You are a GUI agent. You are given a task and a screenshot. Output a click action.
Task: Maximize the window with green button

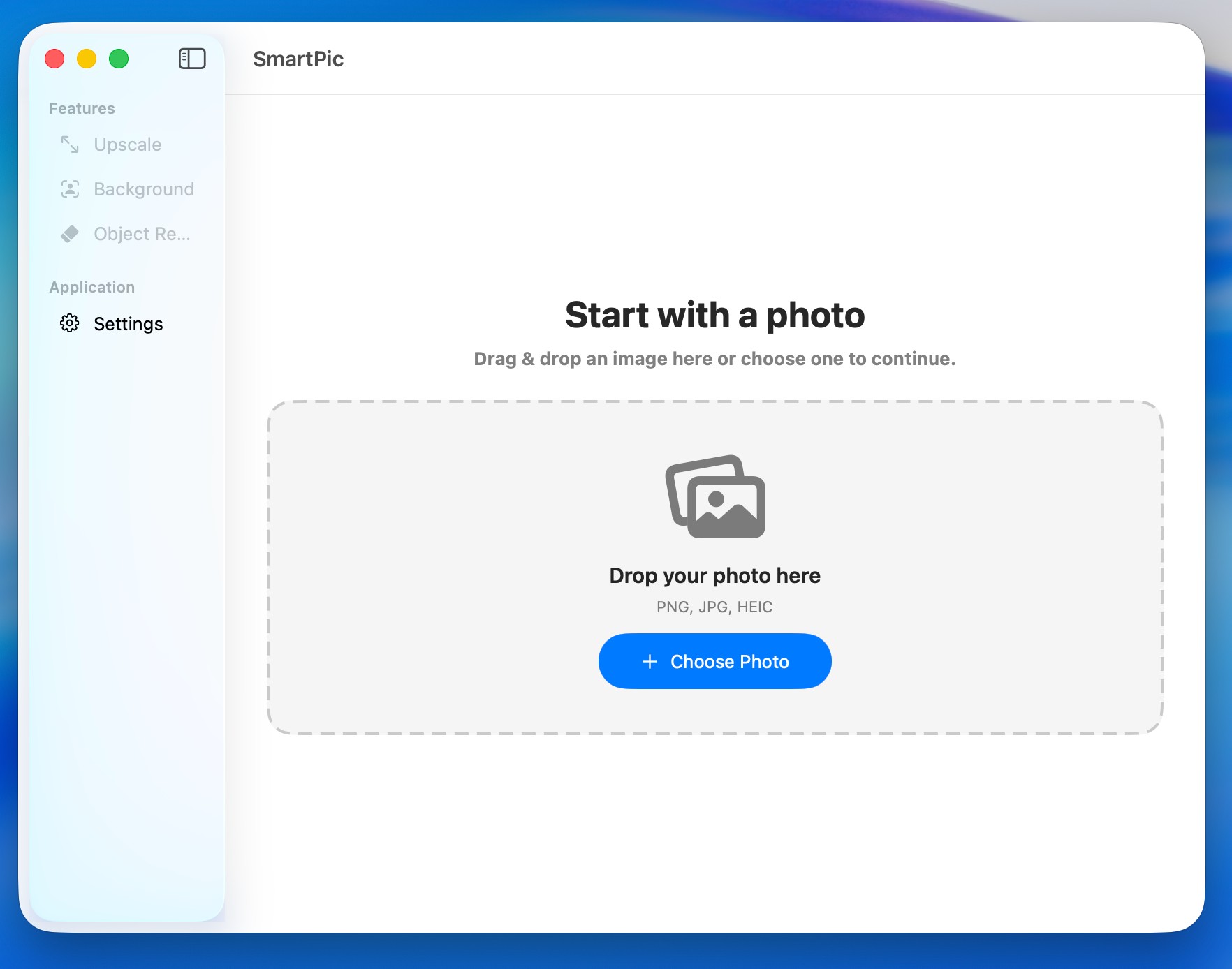pyautogui.click(x=119, y=59)
